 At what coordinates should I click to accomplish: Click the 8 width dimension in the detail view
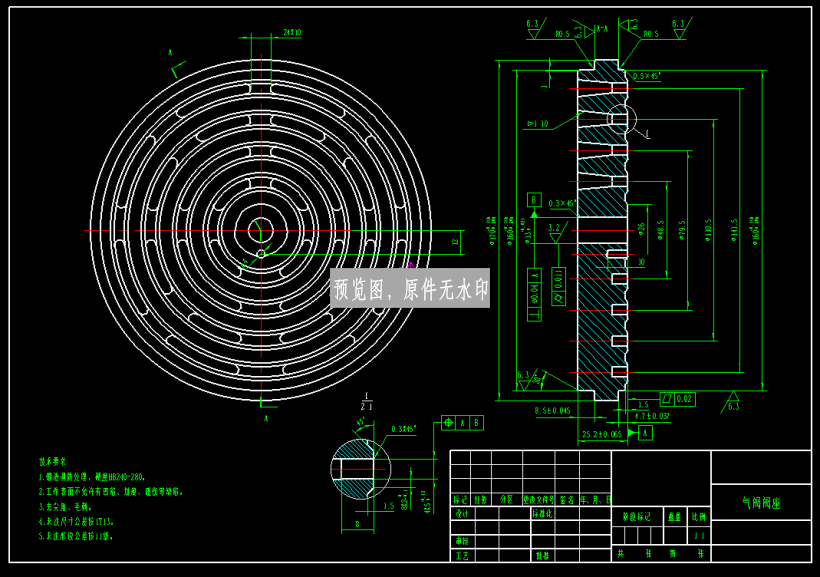tap(357, 523)
